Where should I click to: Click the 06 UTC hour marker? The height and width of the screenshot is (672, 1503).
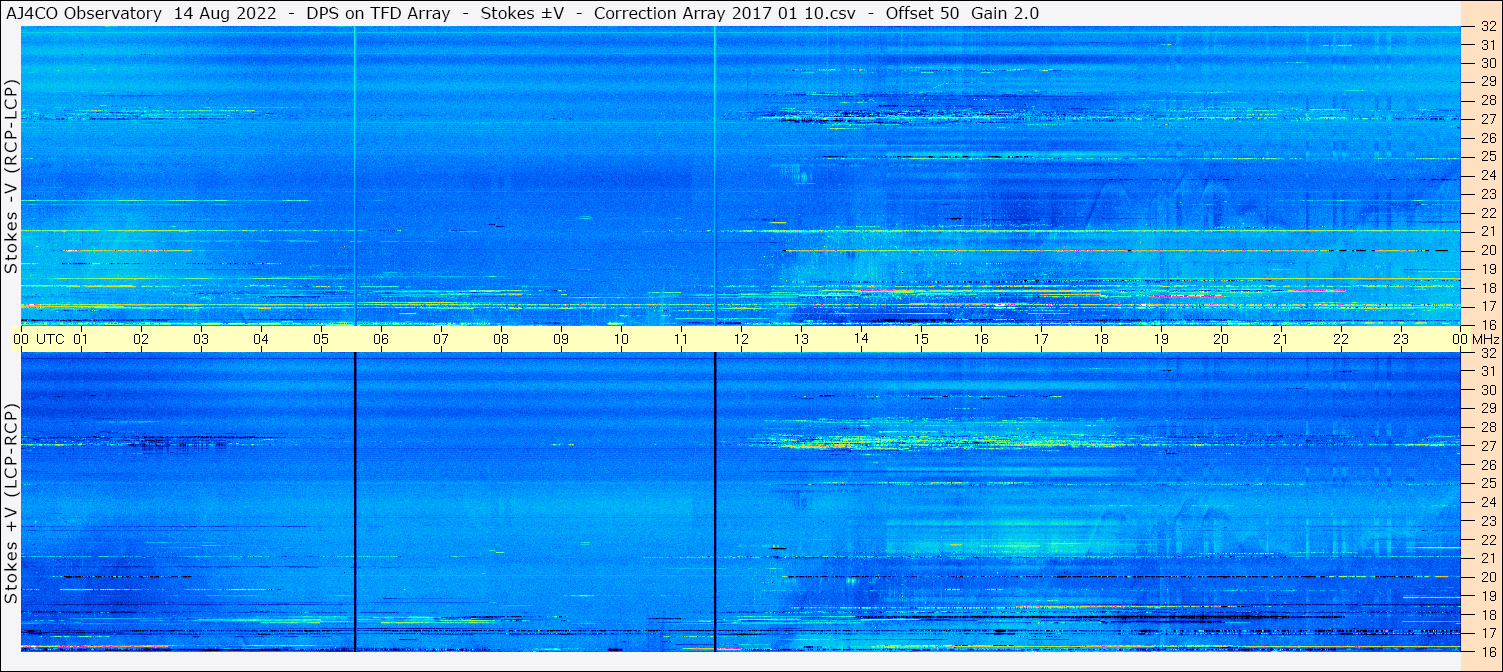pos(381,339)
